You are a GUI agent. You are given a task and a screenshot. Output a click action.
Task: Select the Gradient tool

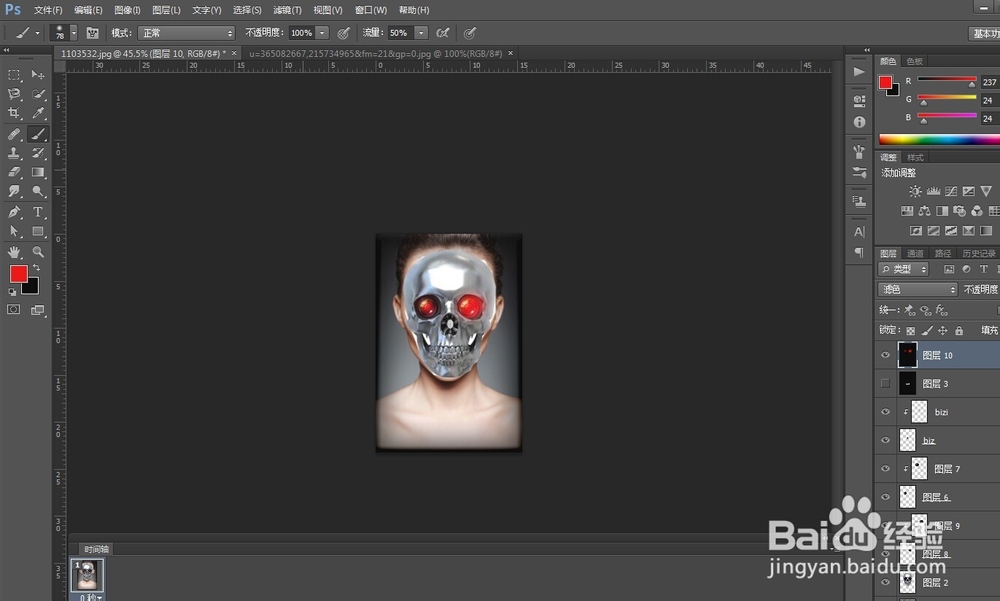[38, 172]
